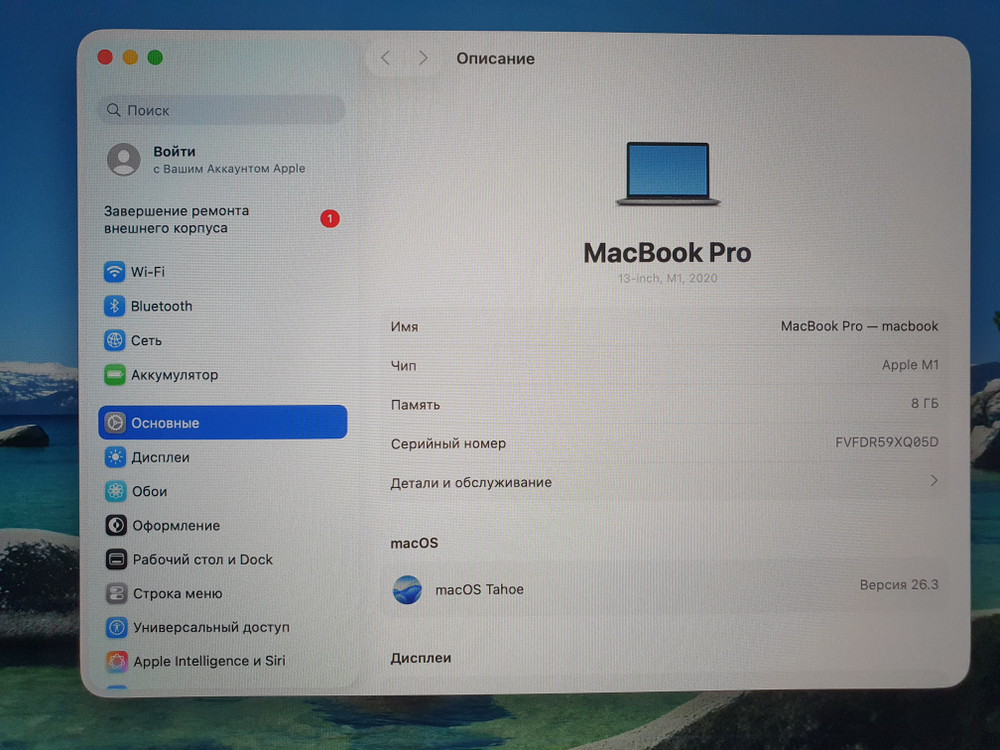Click the user avatar icon beside Войти
The image size is (1000, 750).
click(124, 159)
